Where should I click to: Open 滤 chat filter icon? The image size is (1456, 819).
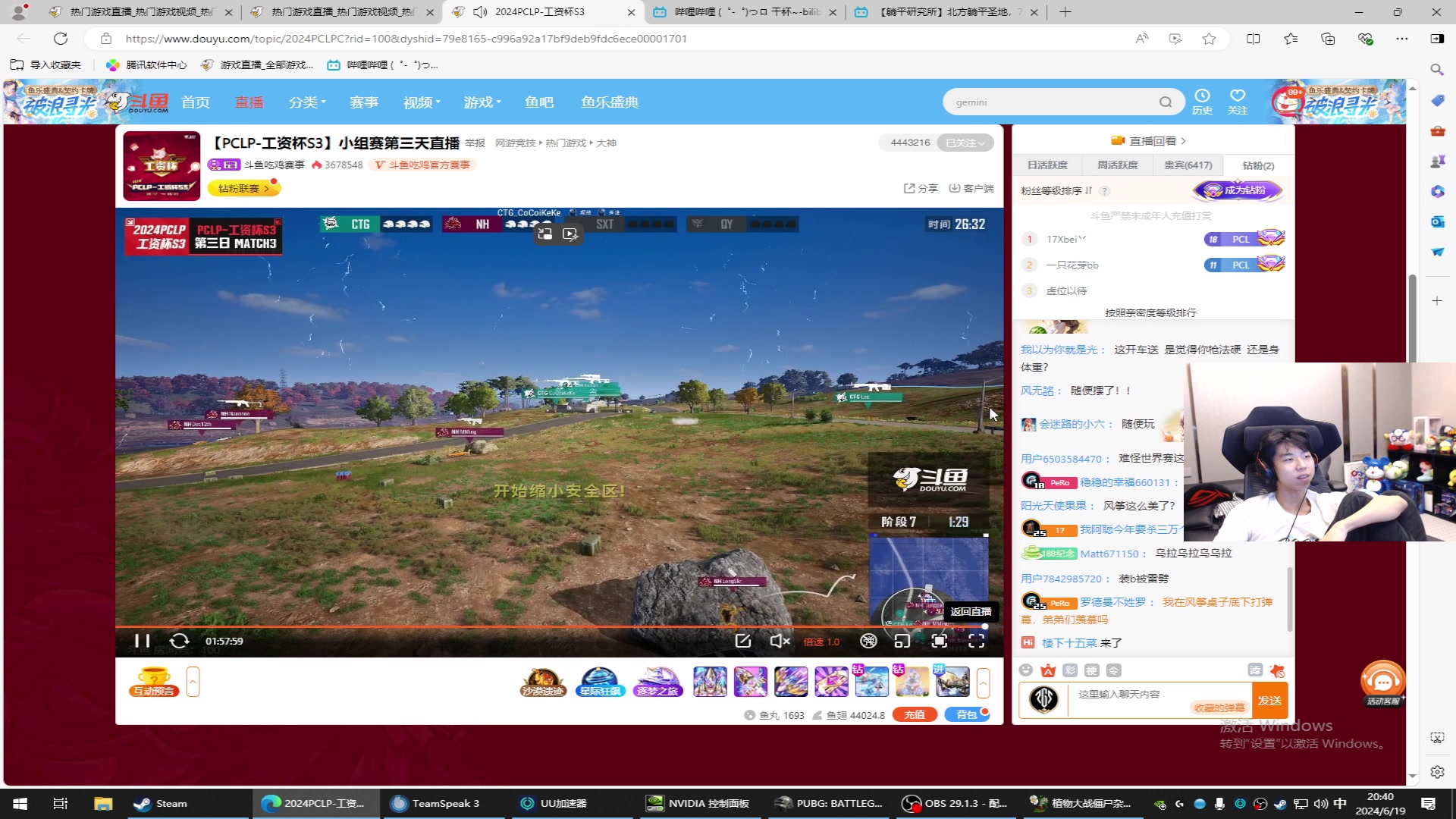click(x=1255, y=670)
